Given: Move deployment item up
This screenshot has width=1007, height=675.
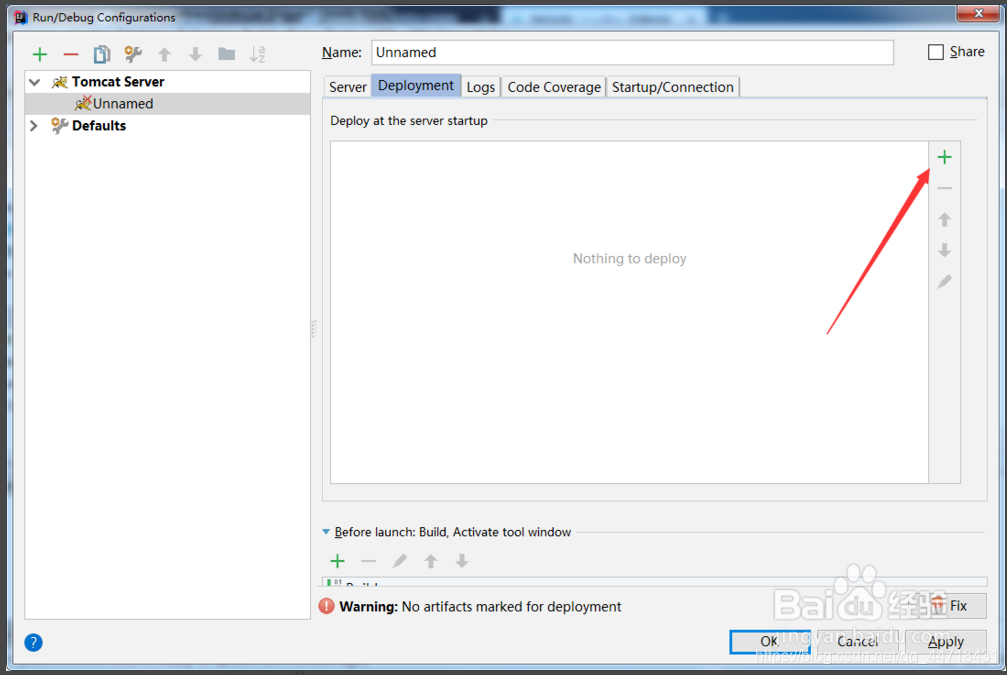Looking at the screenshot, I should coord(944,220).
